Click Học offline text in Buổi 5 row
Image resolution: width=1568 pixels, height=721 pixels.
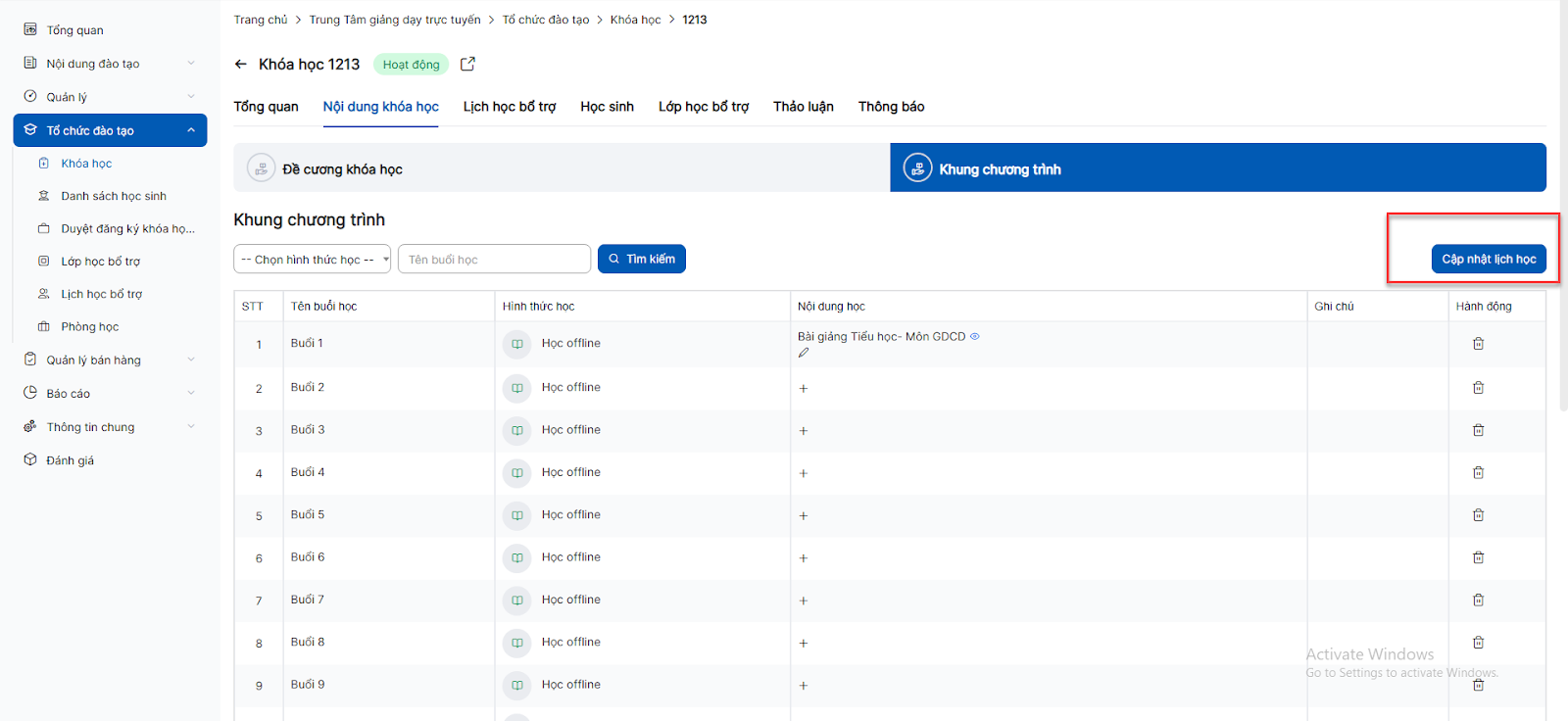pos(571,515)
